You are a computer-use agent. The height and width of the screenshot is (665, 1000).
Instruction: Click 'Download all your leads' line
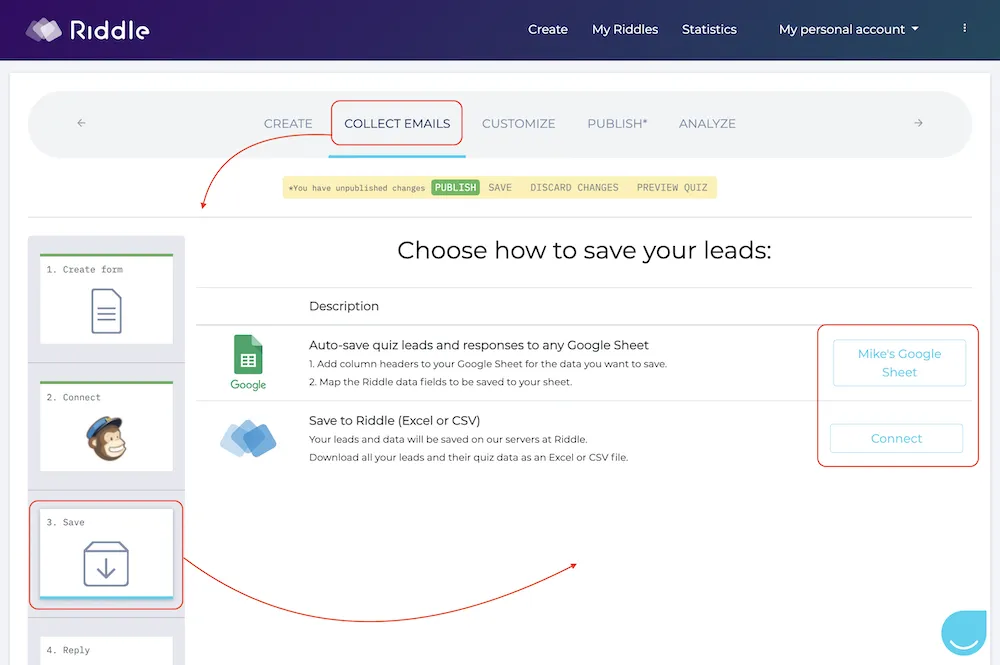(468, 457)
